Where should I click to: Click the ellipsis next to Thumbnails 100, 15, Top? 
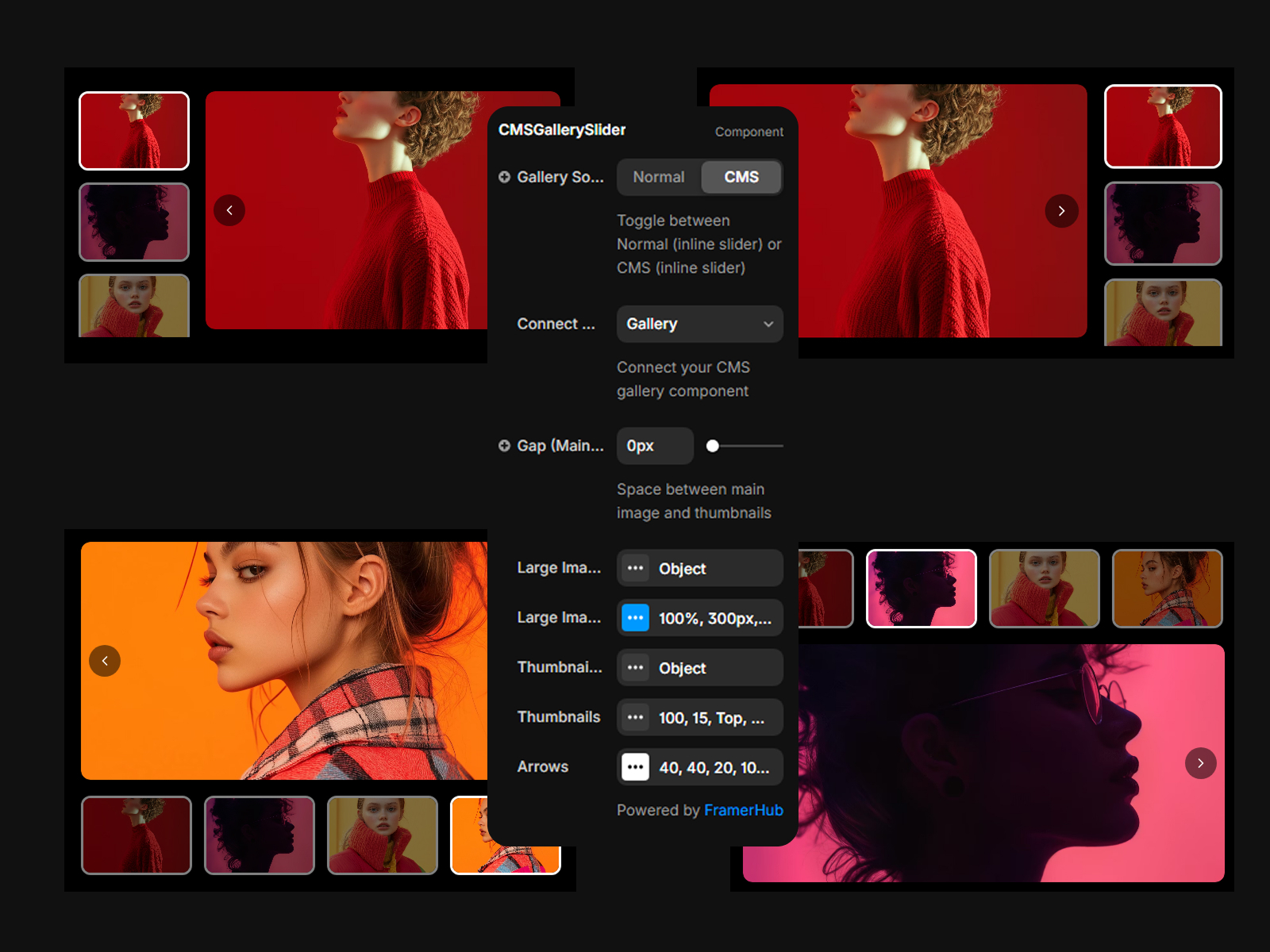635,717
